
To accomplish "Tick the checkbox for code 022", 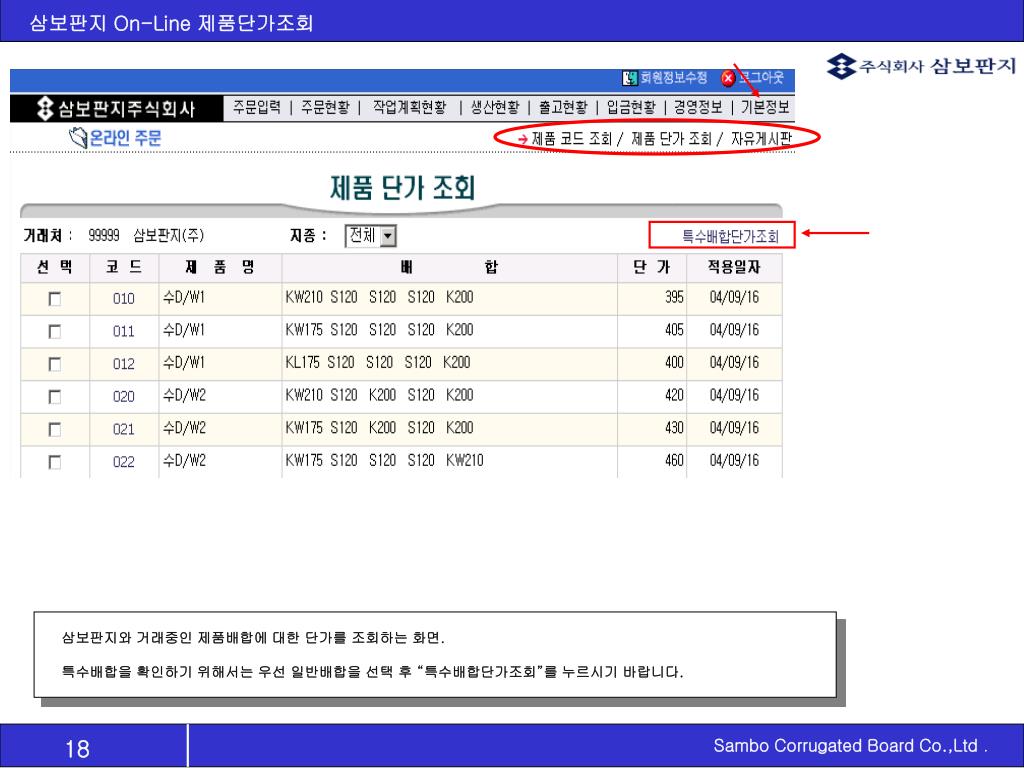I will 55,462.
